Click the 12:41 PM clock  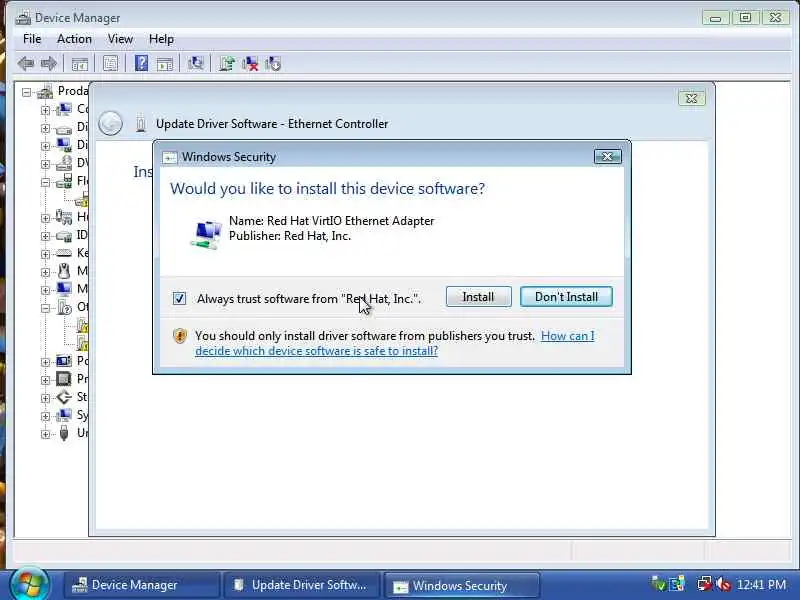point(762,585)
